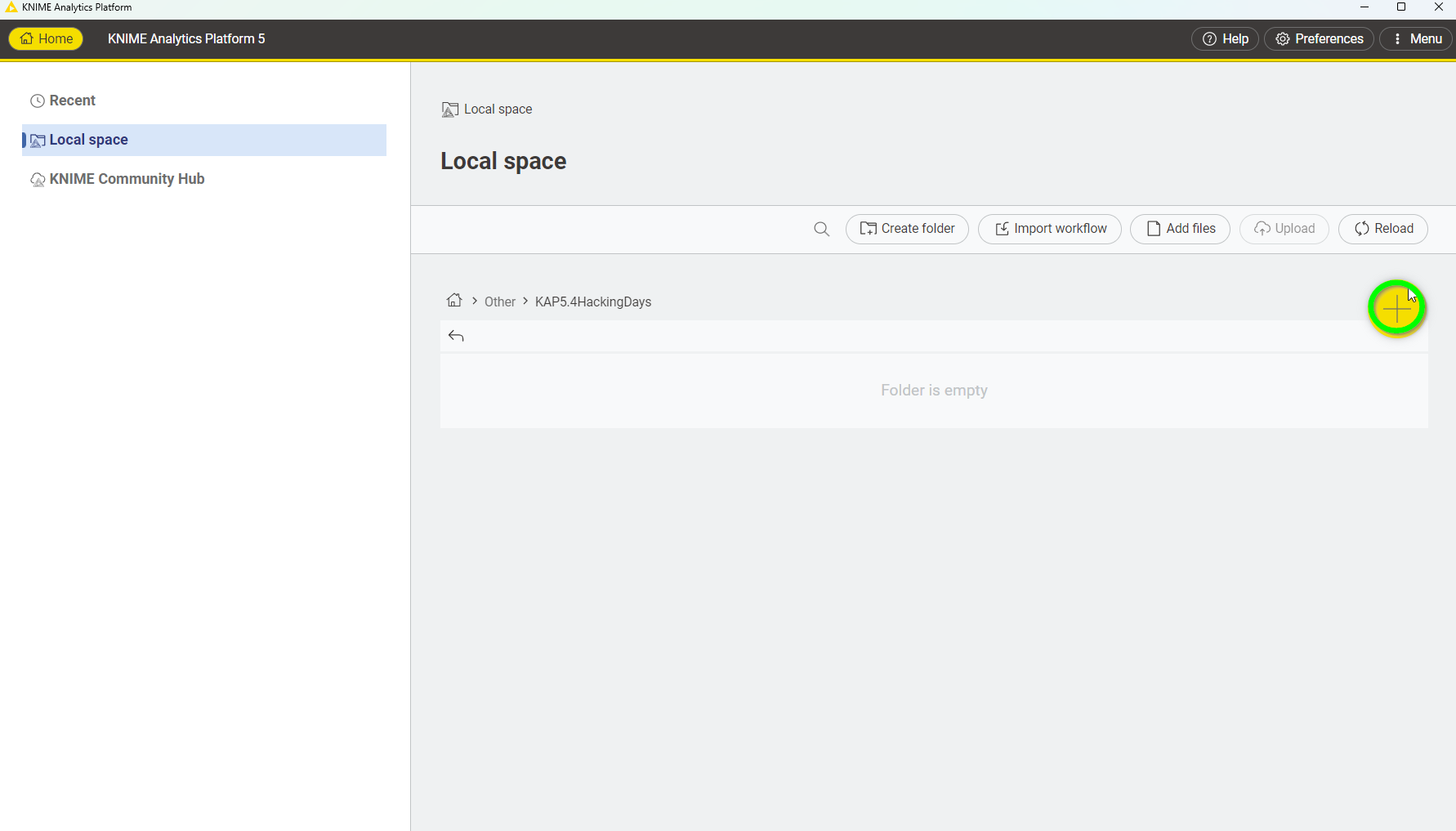Open Preferences

pos(1319,39)
